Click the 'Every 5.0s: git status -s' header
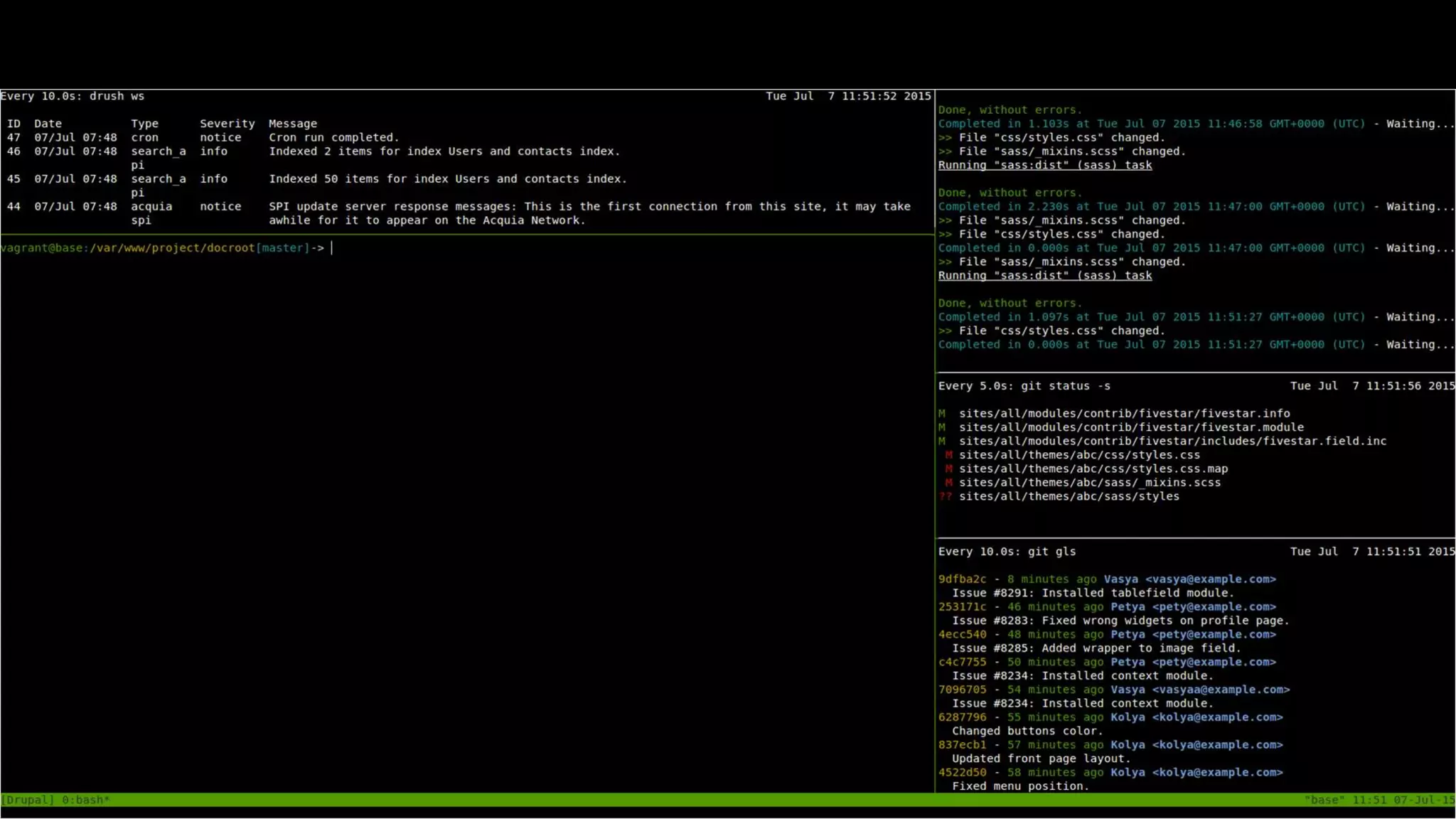This screenshot has height=819, width=1456. click(x=1024, y=386)
